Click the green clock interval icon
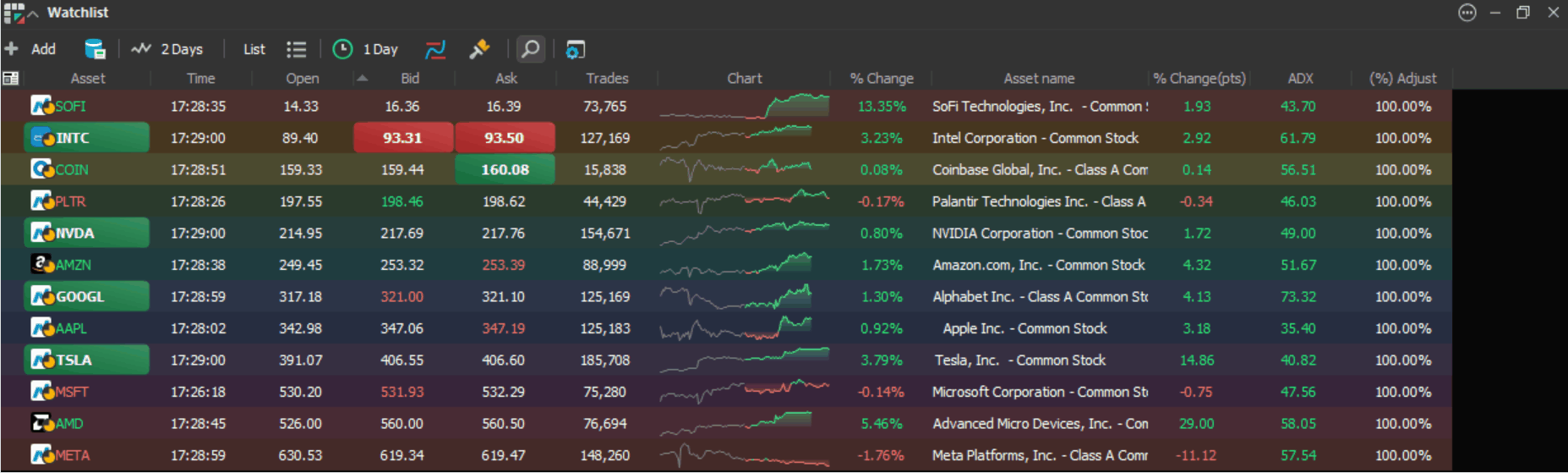Screen dimensions: 1568x473 click(x=342, y=49)
